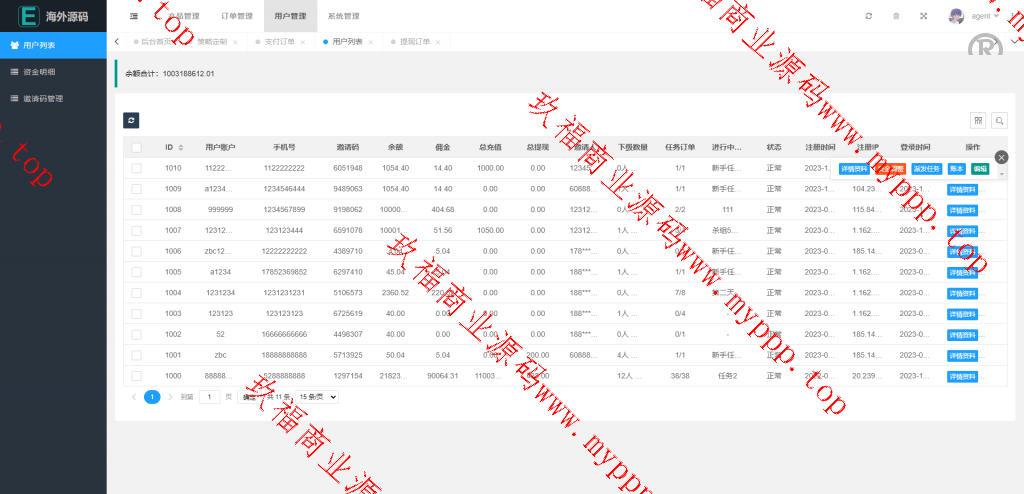Open the 15 条/页 page size dropdown
This screenshot has width=1024, height=494.
click(x=317, y=397)
